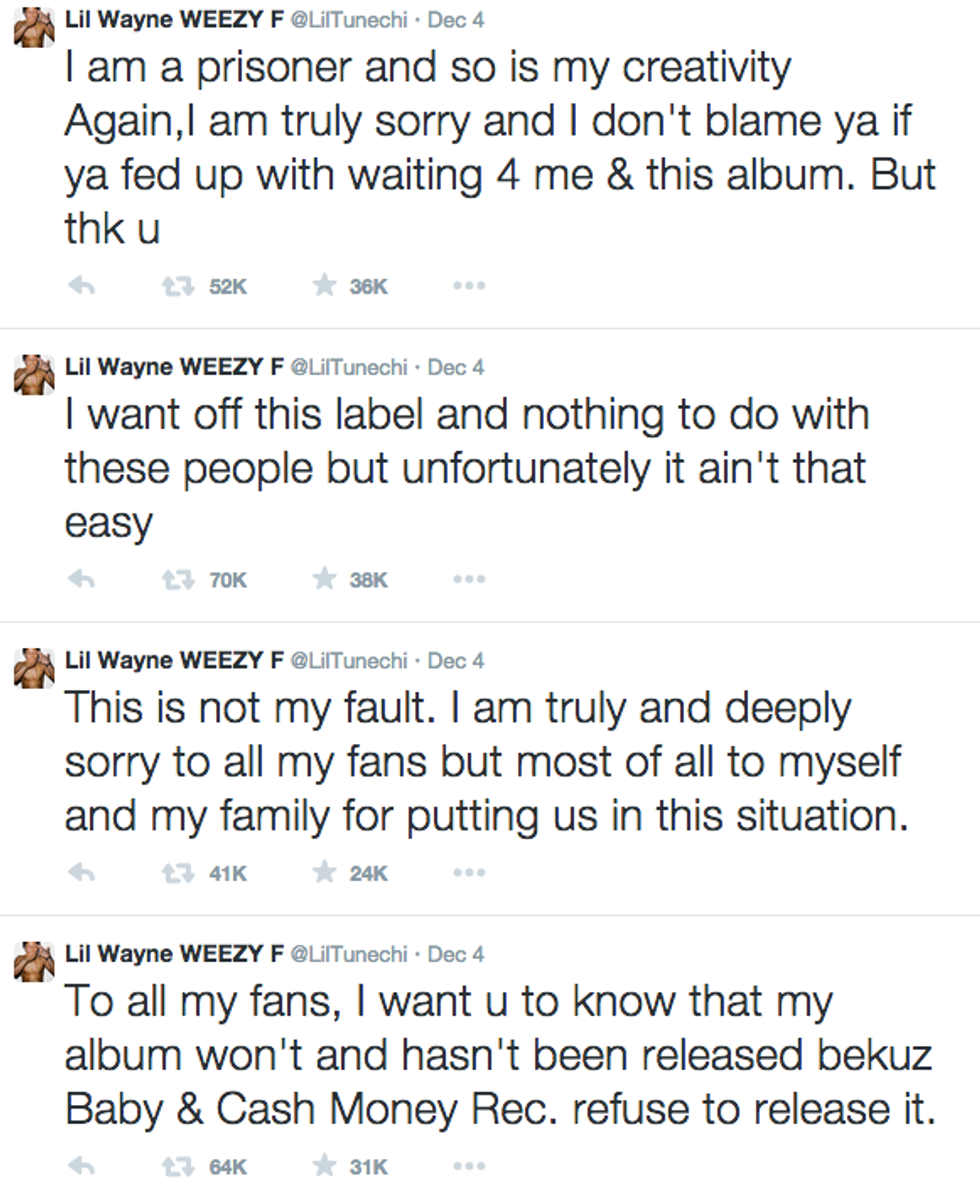The image size is (980, 1203).
Task: Open more options on 'prisoner' tweet
Action: pyautogui.click(x=468, y=286)
